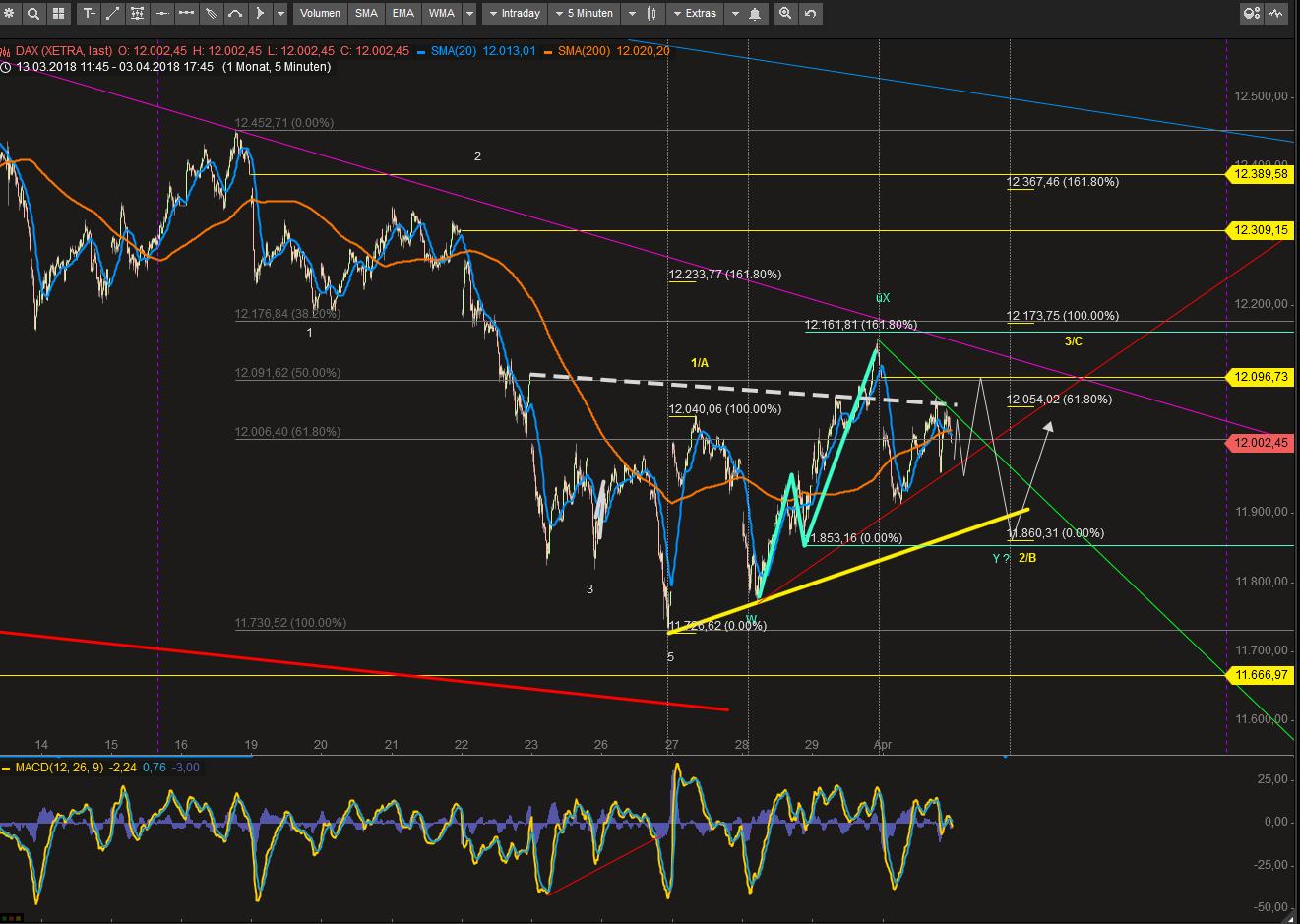Click the 3/C wave label
The width and height of the screenshot is (1300, 924).
pyautogui.click(x=1074, y=341)
